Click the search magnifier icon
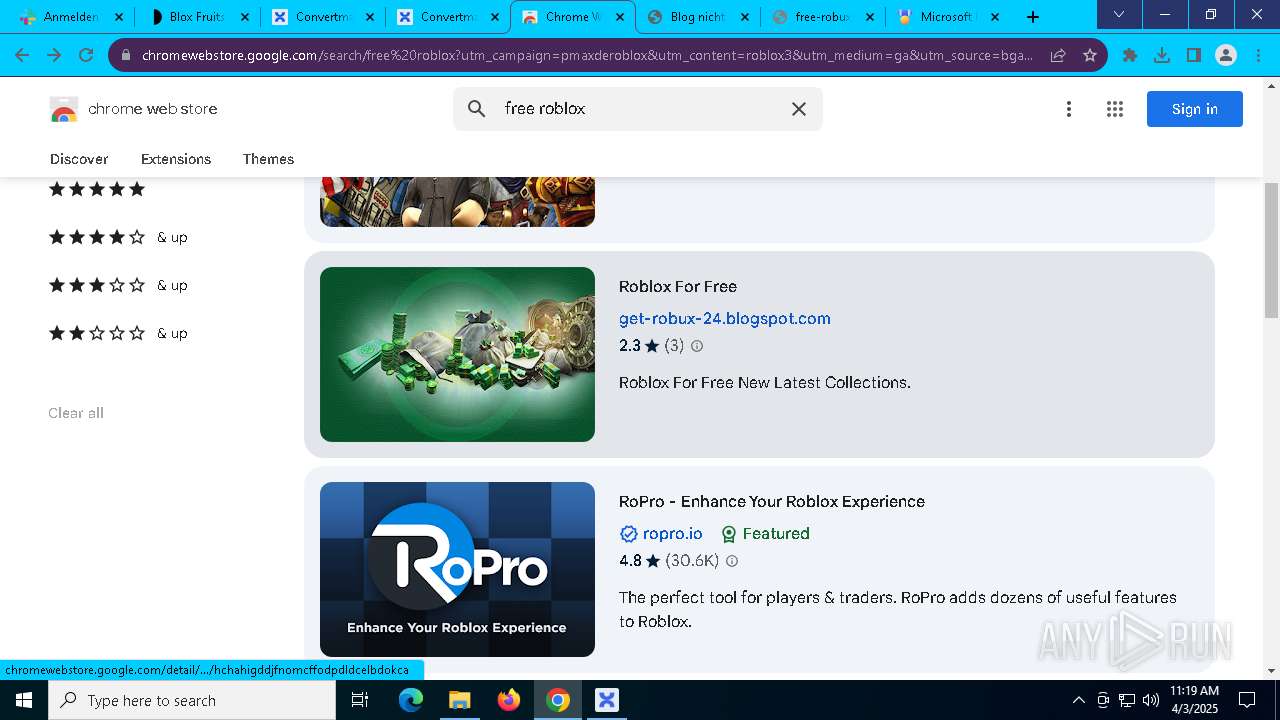The width and height of the screenshot is (1280, 720). tap(477, 109)
